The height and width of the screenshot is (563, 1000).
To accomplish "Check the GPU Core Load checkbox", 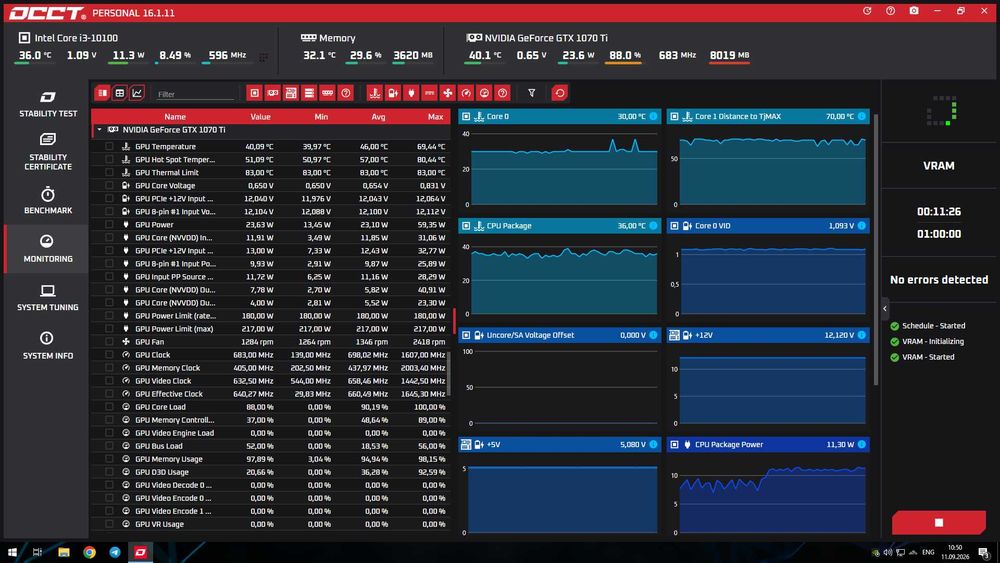I will 109,407.
